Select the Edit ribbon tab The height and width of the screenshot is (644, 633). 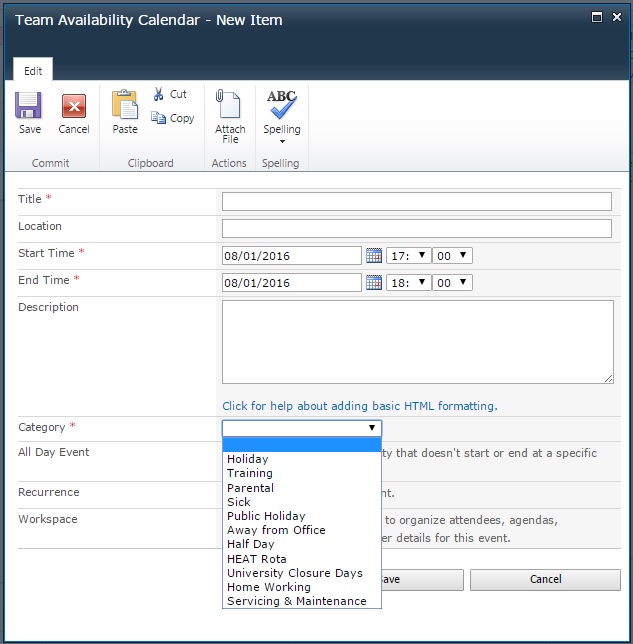[x=33, y=71]
